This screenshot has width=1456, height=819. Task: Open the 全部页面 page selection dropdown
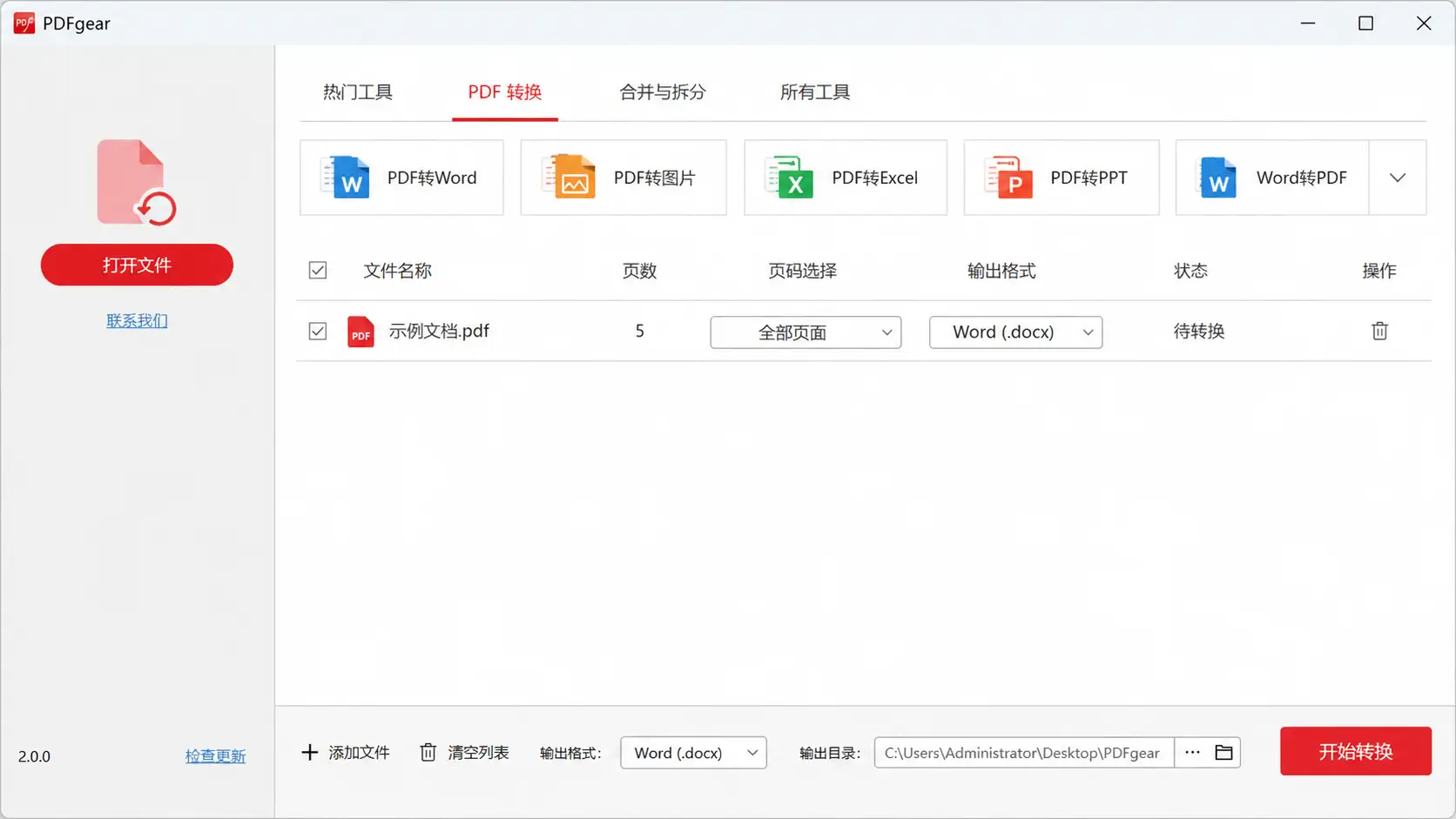[806, 332]
